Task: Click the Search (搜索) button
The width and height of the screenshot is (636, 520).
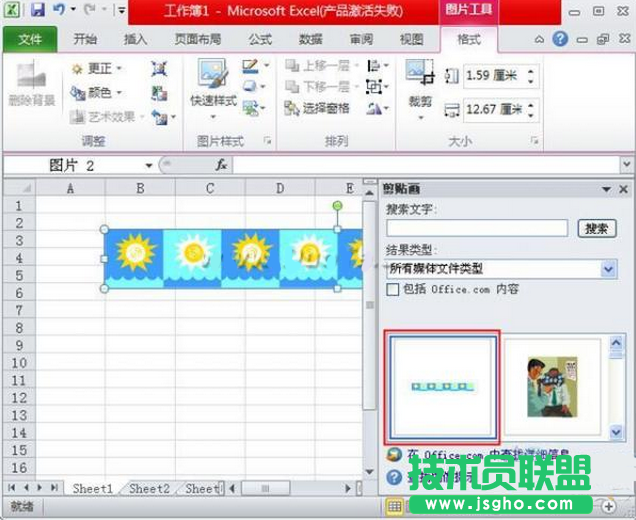Action: [597, 229]
